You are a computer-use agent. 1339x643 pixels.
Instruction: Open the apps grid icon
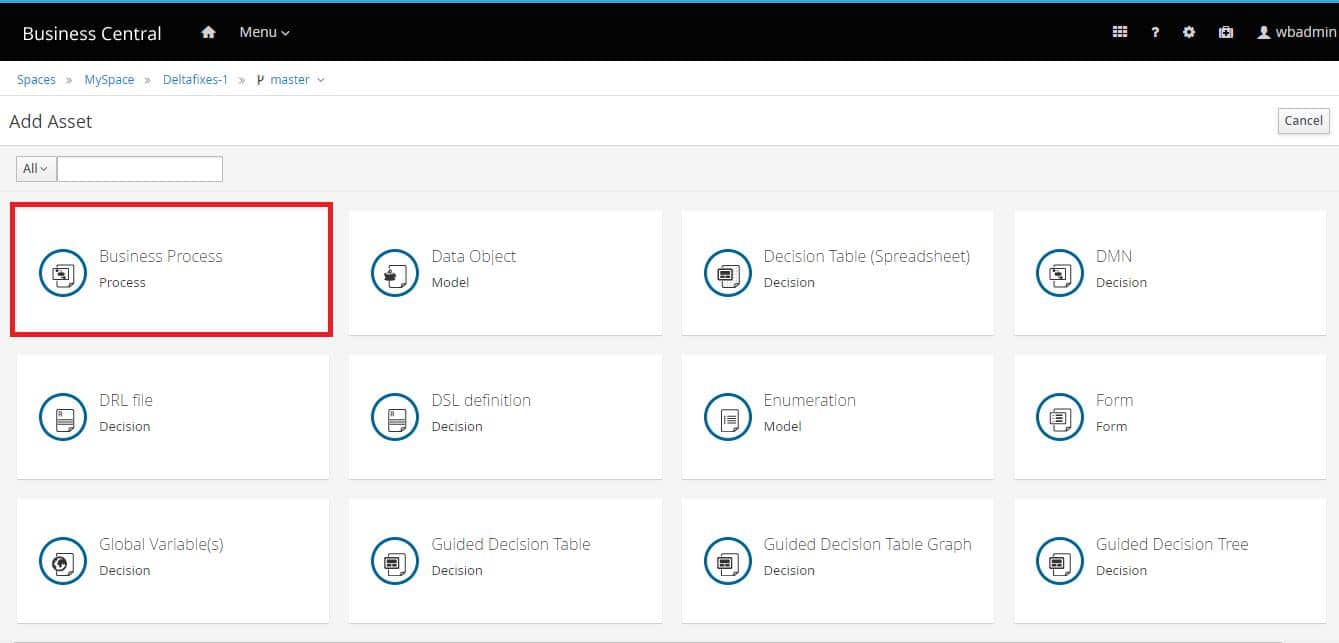click(x=1120, y=32)
